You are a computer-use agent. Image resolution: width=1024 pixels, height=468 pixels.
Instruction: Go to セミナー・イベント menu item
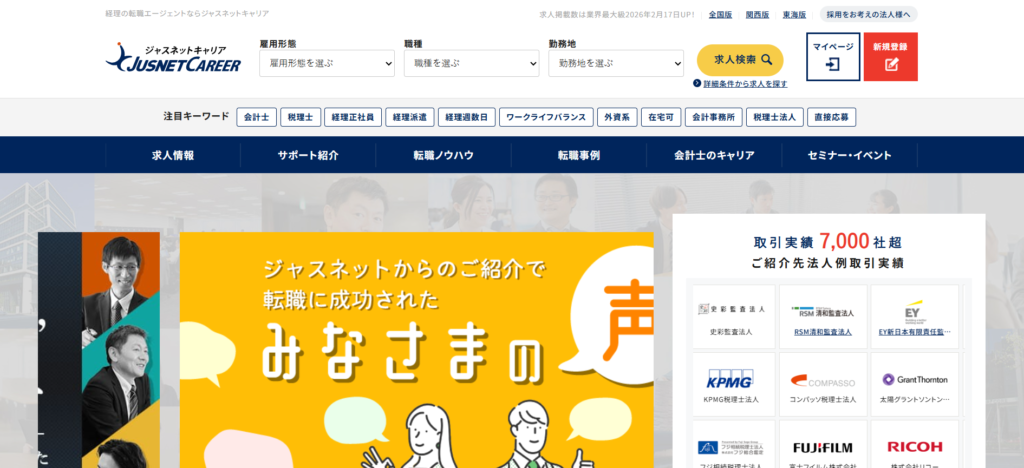849,155
